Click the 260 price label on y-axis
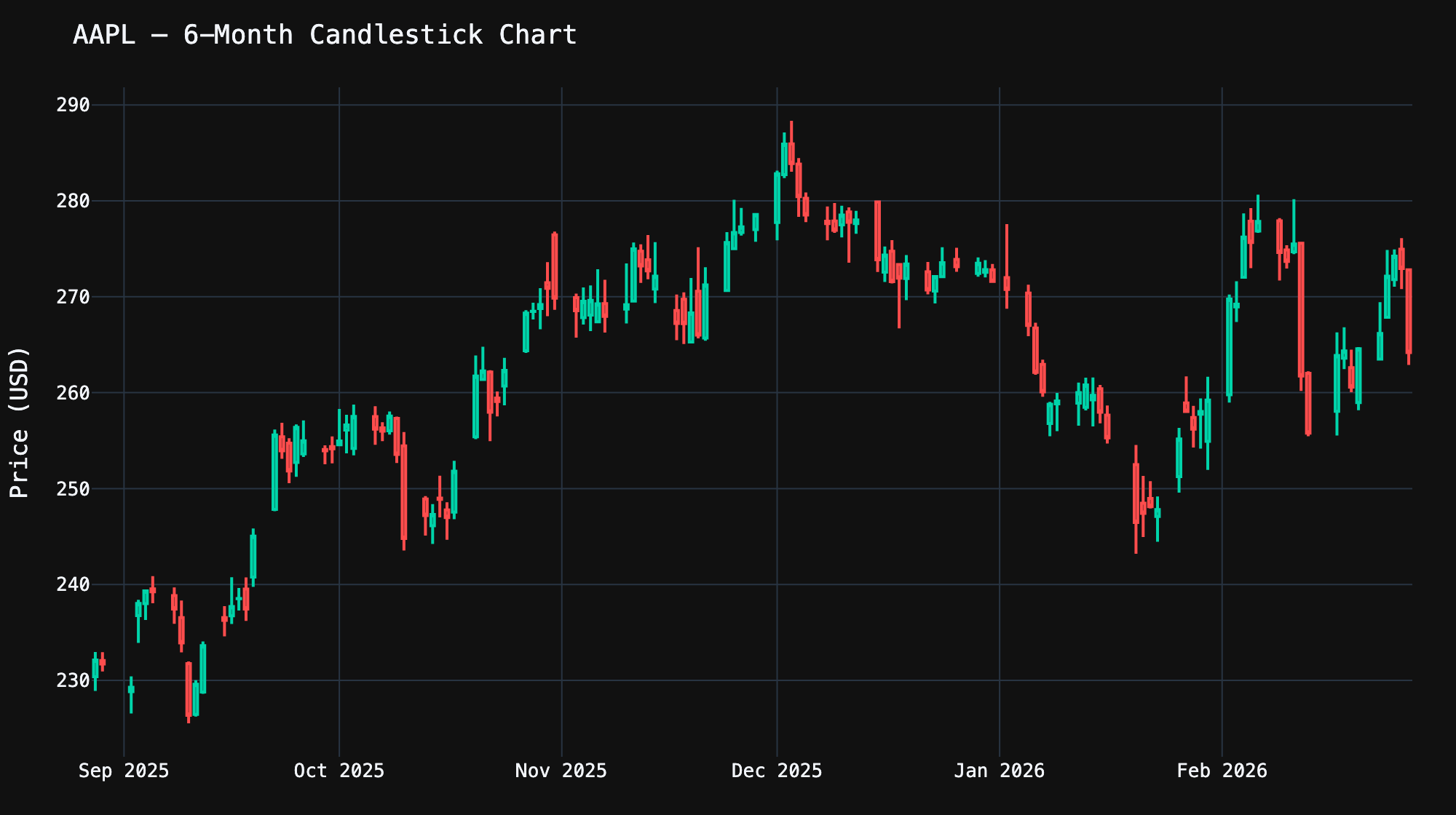This screenshot has width=1456, height=815. coord(73,393)
